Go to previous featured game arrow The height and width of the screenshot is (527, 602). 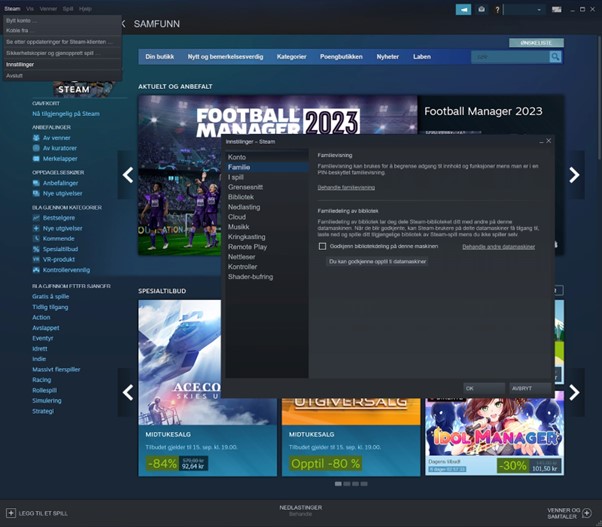tap(128, 175)
